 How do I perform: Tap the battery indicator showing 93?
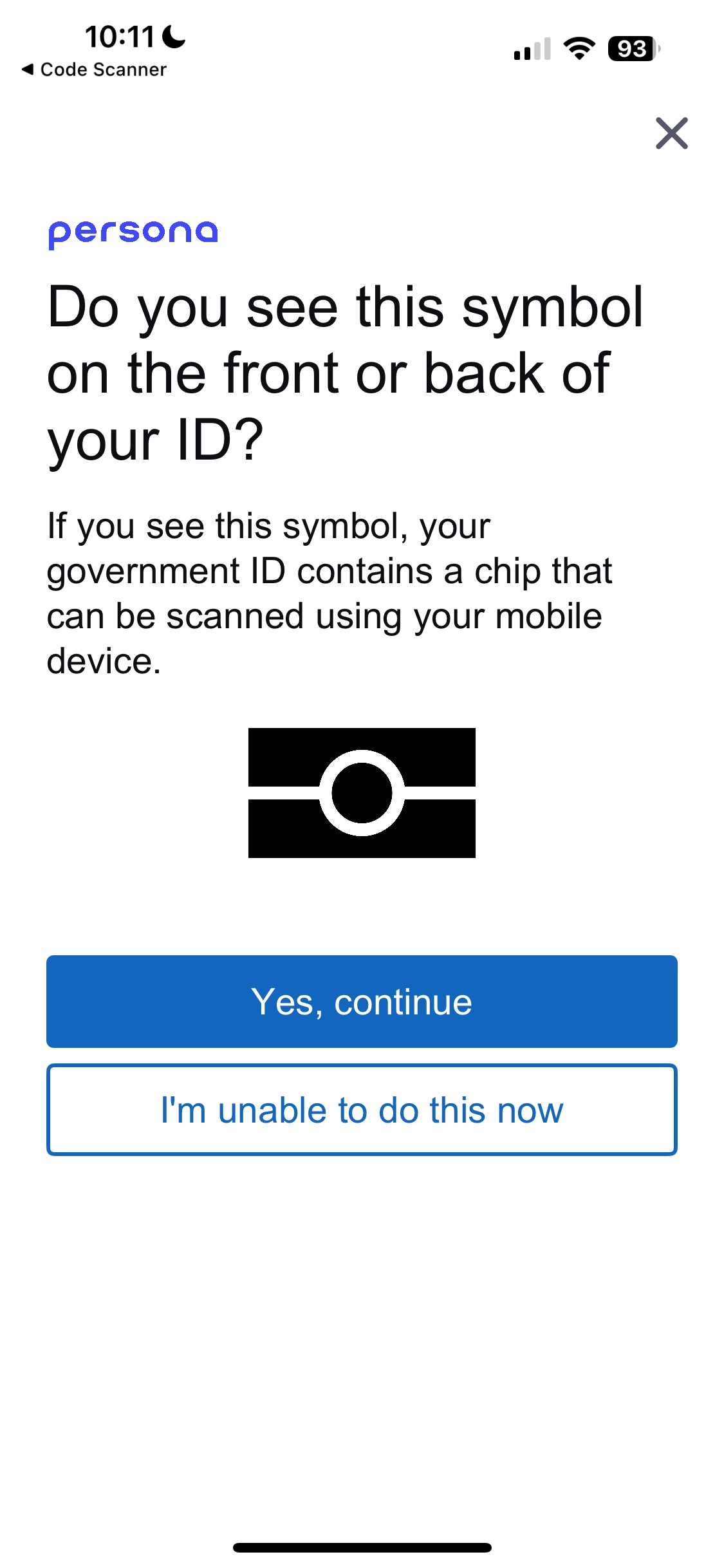coord(634,49)
